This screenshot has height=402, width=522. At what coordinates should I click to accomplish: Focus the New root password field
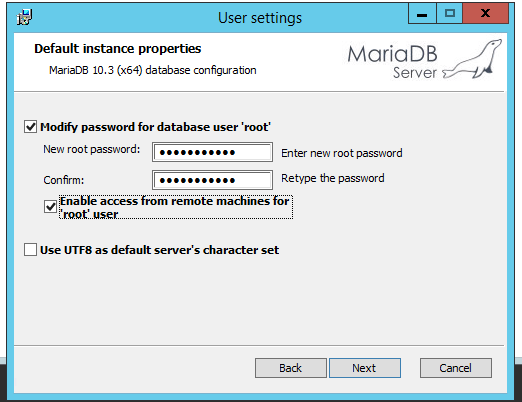tap(212, 152)
